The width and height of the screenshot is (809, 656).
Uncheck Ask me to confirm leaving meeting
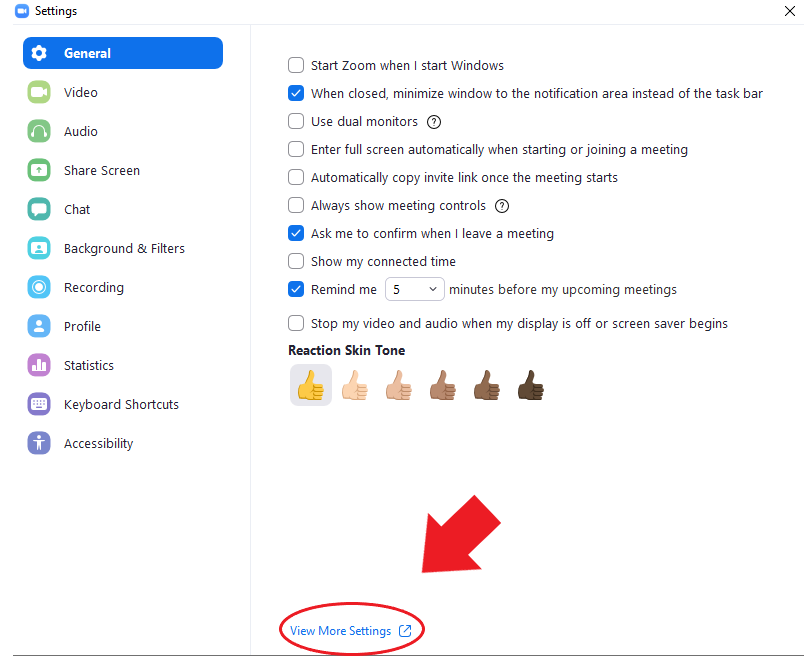(296, 233)
